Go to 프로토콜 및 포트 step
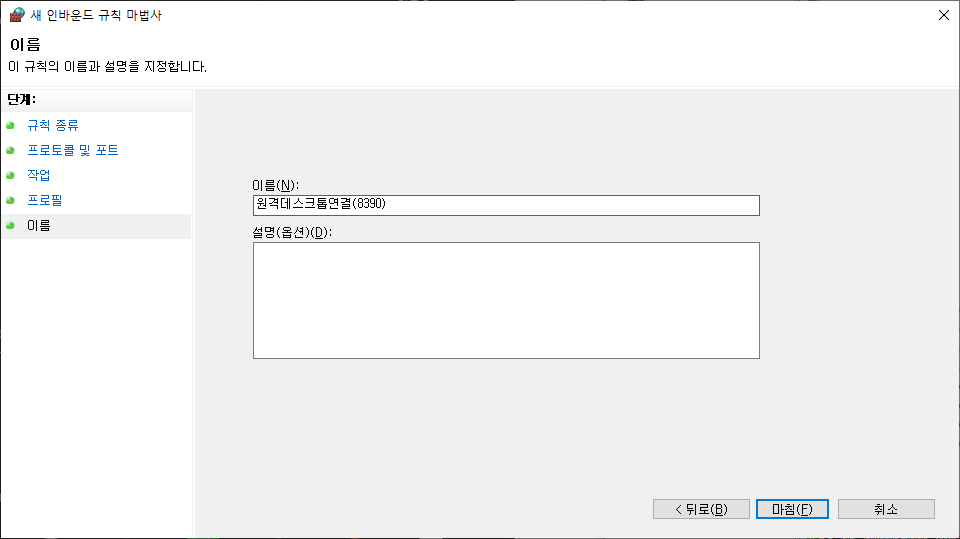 point(72,151)
